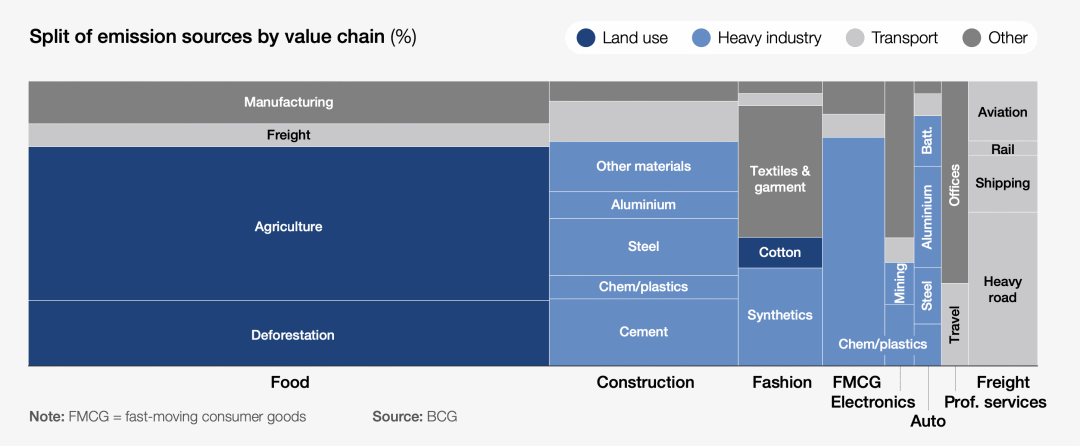The width and height of the screenshot is (1080, 446).
Task: Select the Heavy road segment
Action: point(1002,289)
